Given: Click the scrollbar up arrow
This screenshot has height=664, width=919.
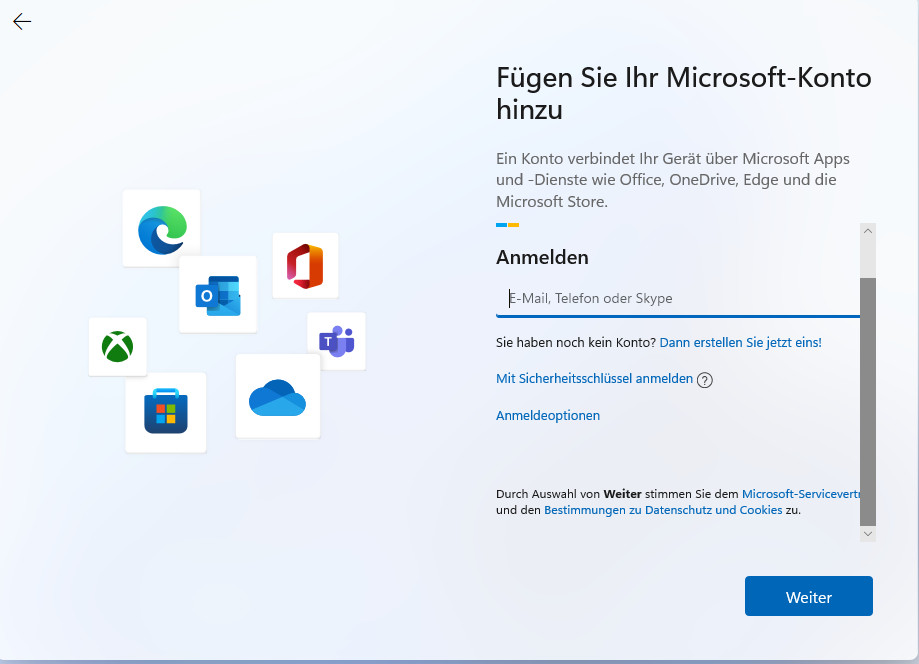Looking at the screenshot, I should tap(868, 231).
